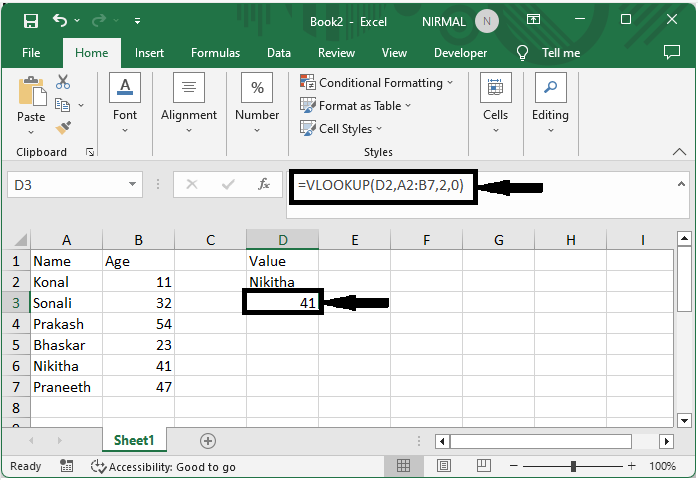Select the Format Painter brush
The image size is (698, 480).
point(63,128)
